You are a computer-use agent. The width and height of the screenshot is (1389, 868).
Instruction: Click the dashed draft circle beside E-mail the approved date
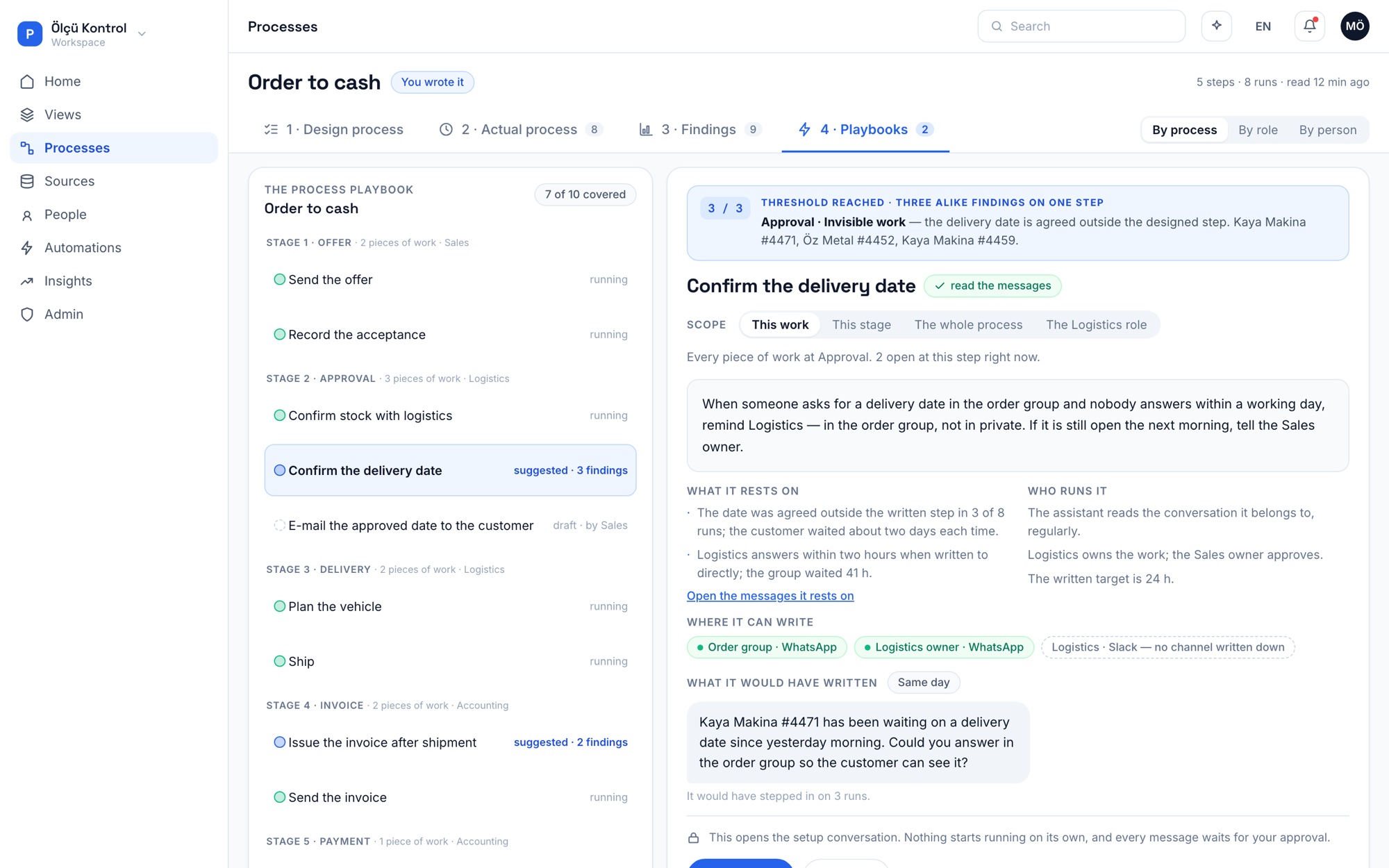click(x=279, y=526)
